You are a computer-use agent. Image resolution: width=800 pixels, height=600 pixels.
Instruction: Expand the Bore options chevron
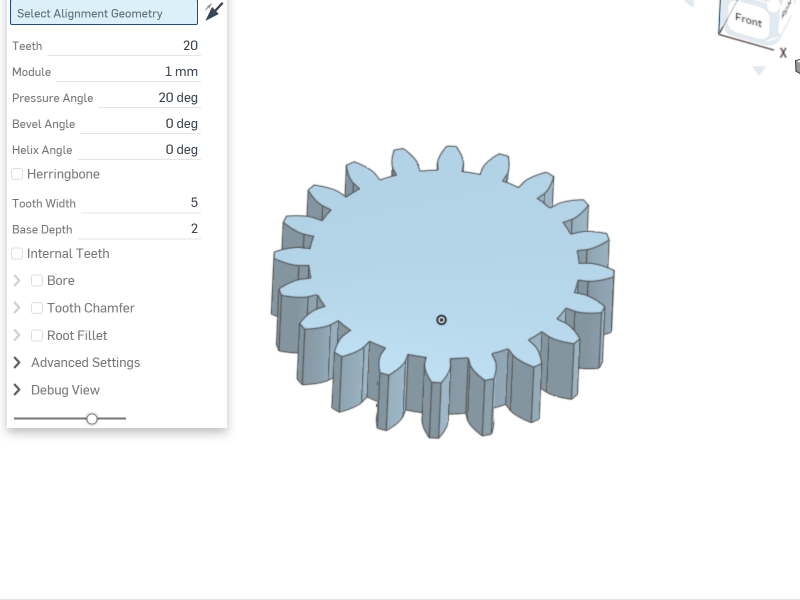tap(17, 281)
